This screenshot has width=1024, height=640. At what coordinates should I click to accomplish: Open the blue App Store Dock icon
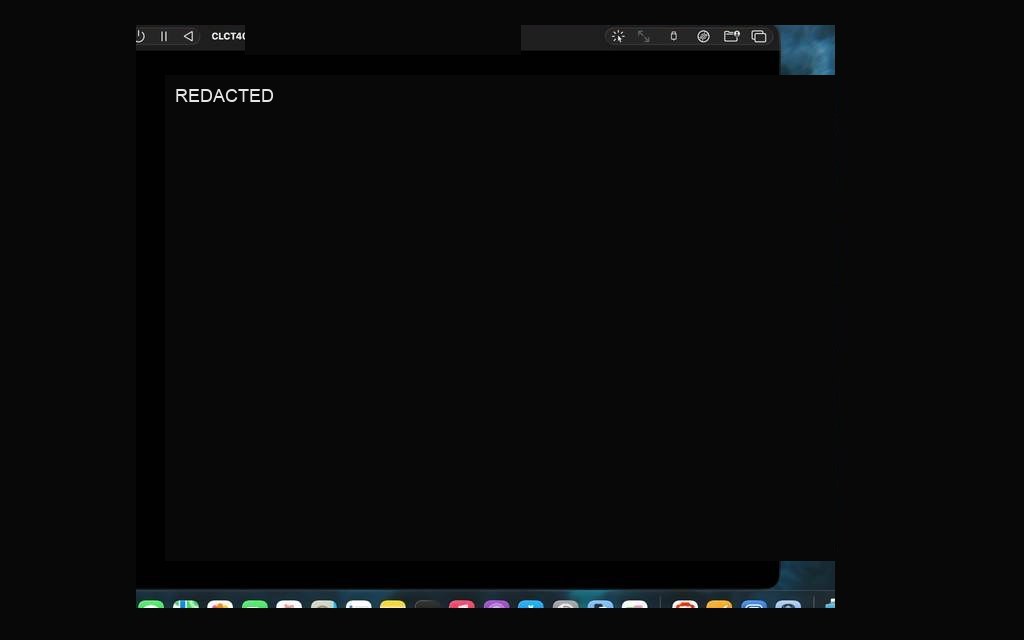pos(531,604)
